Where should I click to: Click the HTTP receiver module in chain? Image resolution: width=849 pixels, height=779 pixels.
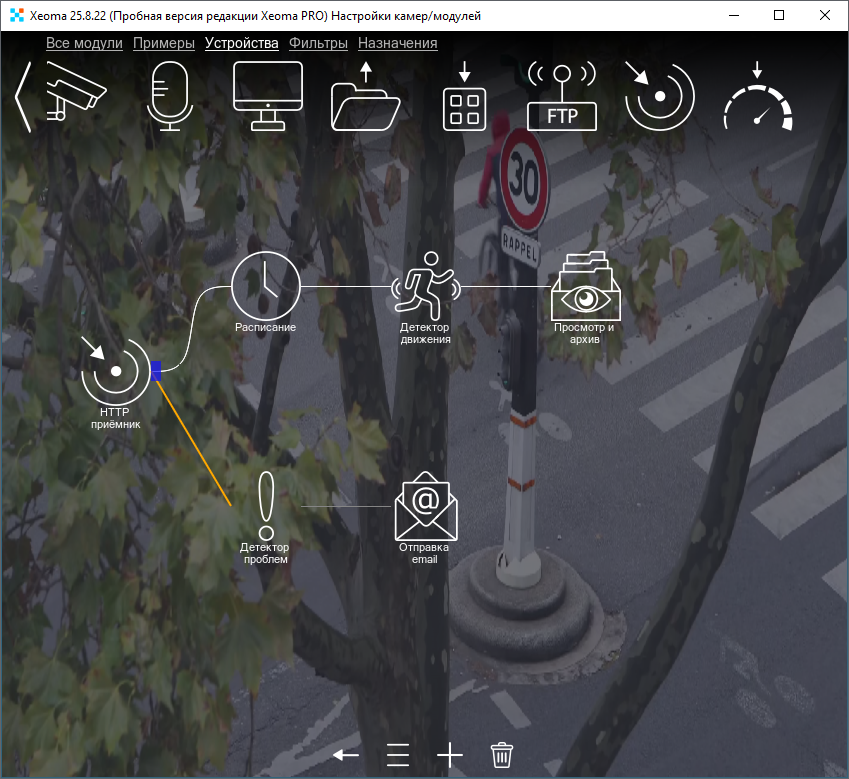coord(116,372)
